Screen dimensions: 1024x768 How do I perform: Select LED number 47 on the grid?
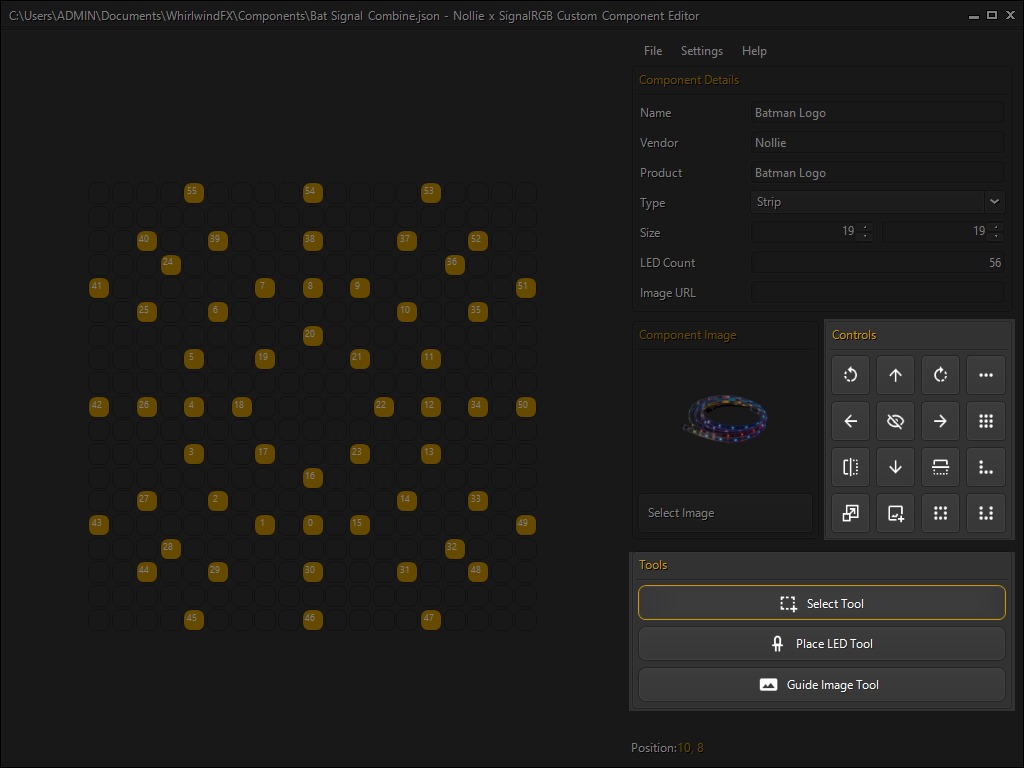[431, 619]
